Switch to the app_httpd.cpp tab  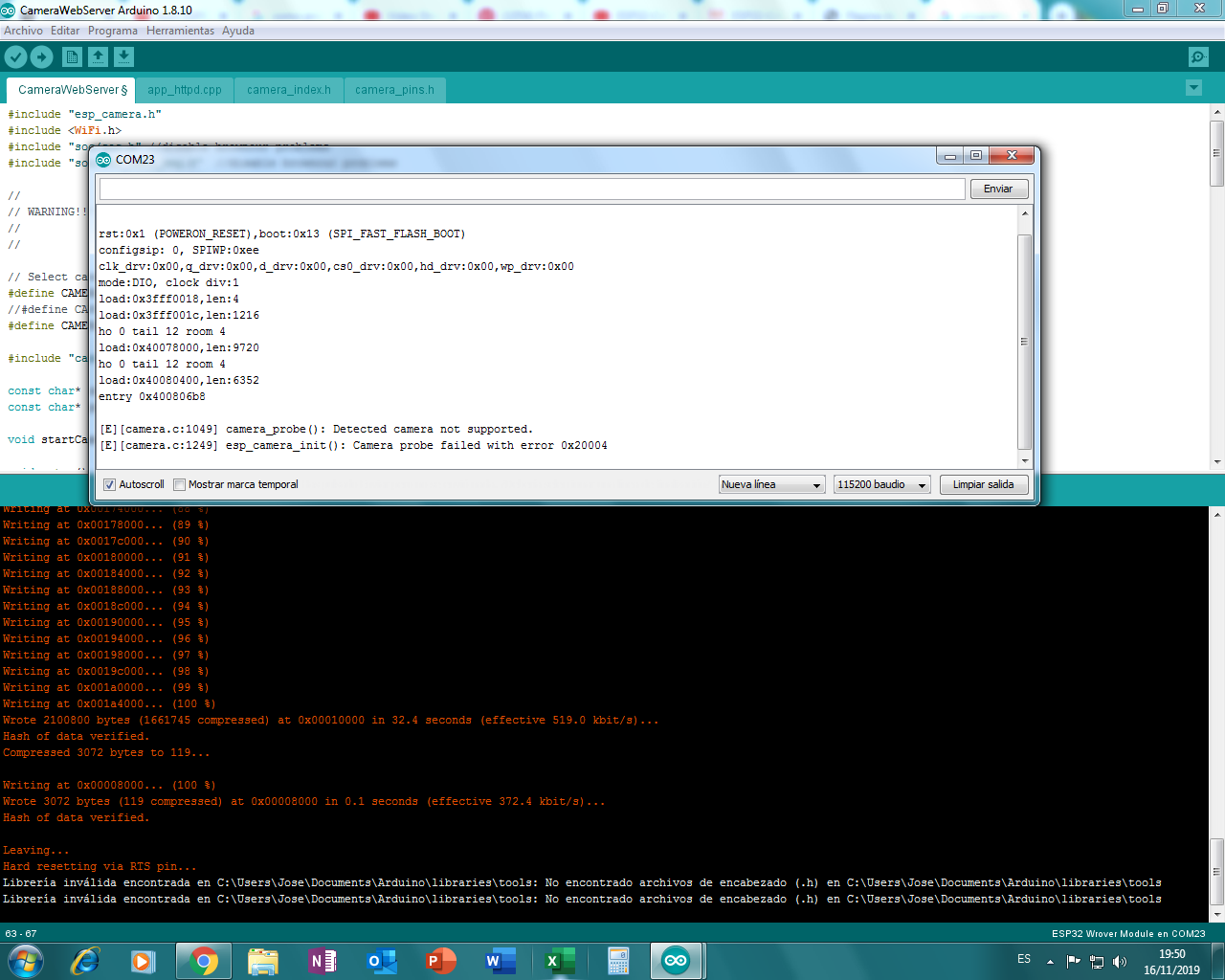click(x=185, y=90)
